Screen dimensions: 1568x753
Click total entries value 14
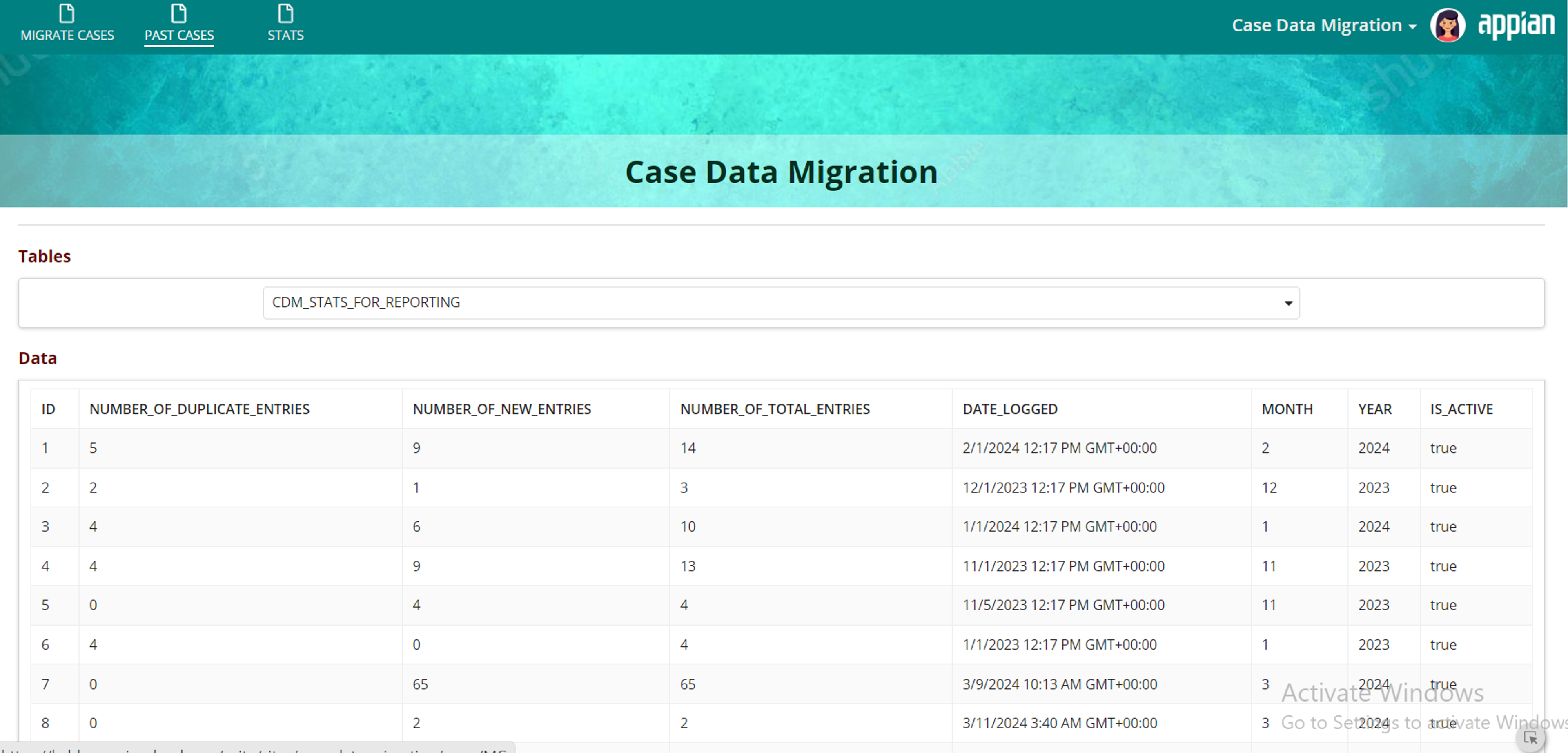pyautogui.click(x=688, y=448)
